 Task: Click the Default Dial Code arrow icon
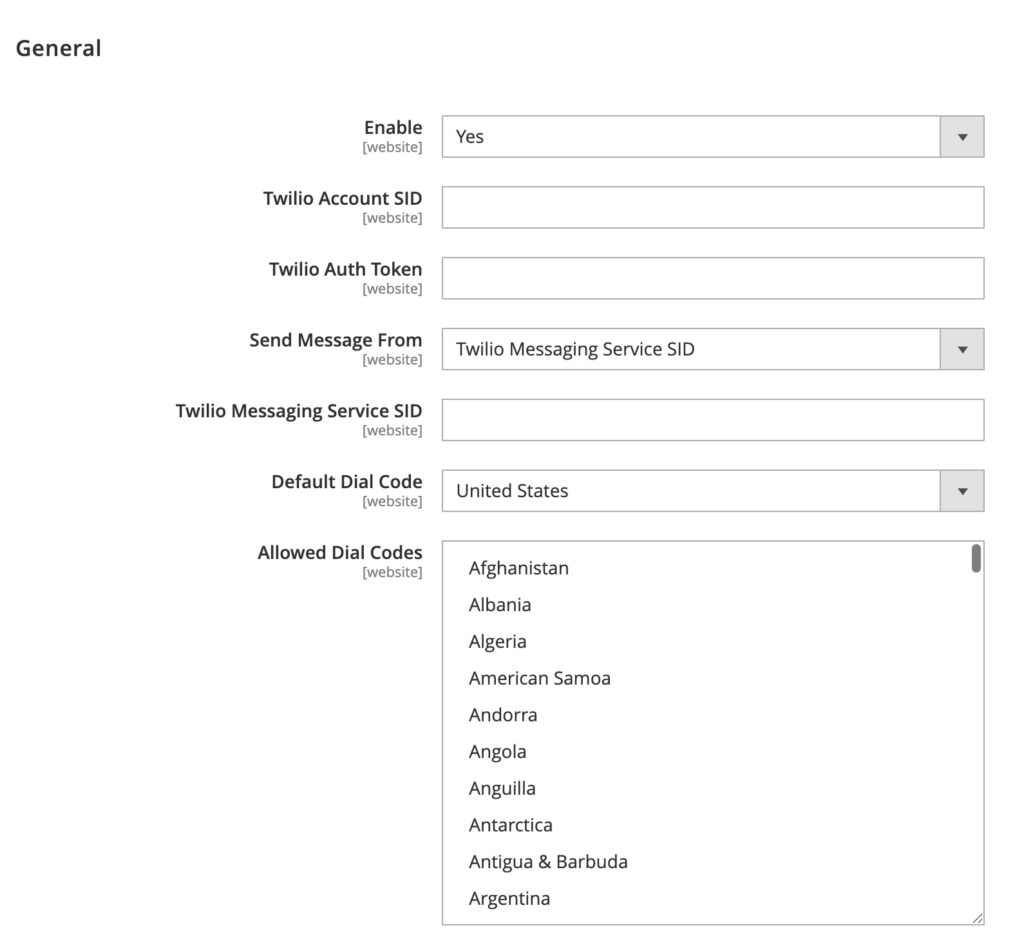[x=962, y=491]
